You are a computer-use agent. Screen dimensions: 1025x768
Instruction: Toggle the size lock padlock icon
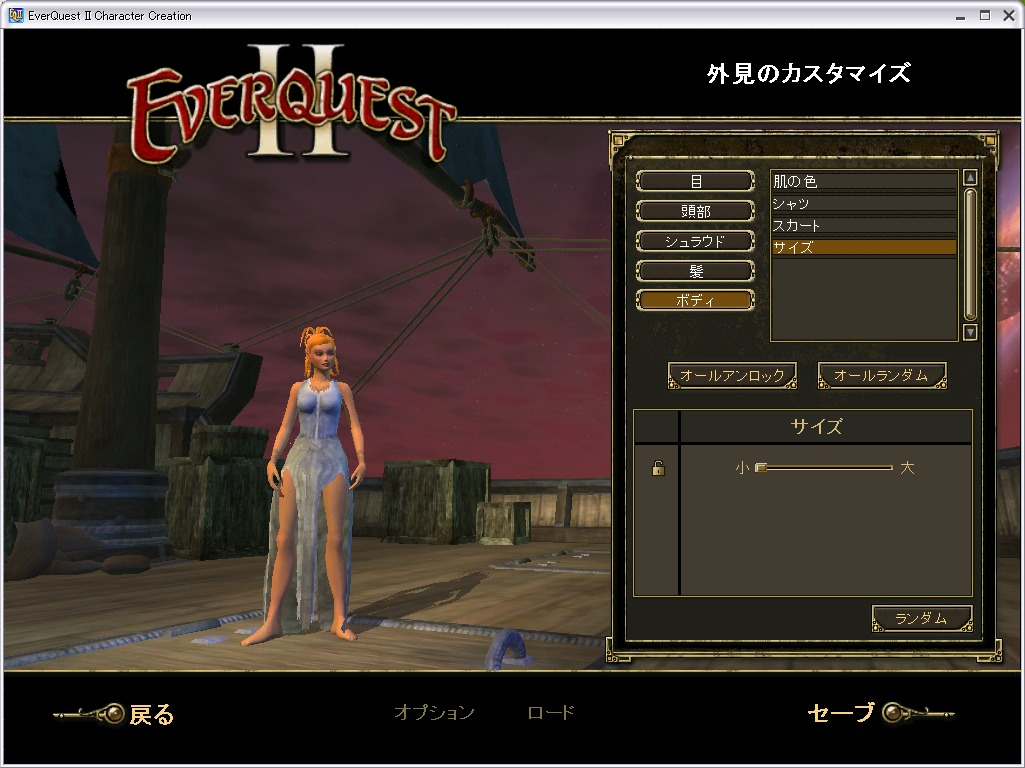(658, 468)
